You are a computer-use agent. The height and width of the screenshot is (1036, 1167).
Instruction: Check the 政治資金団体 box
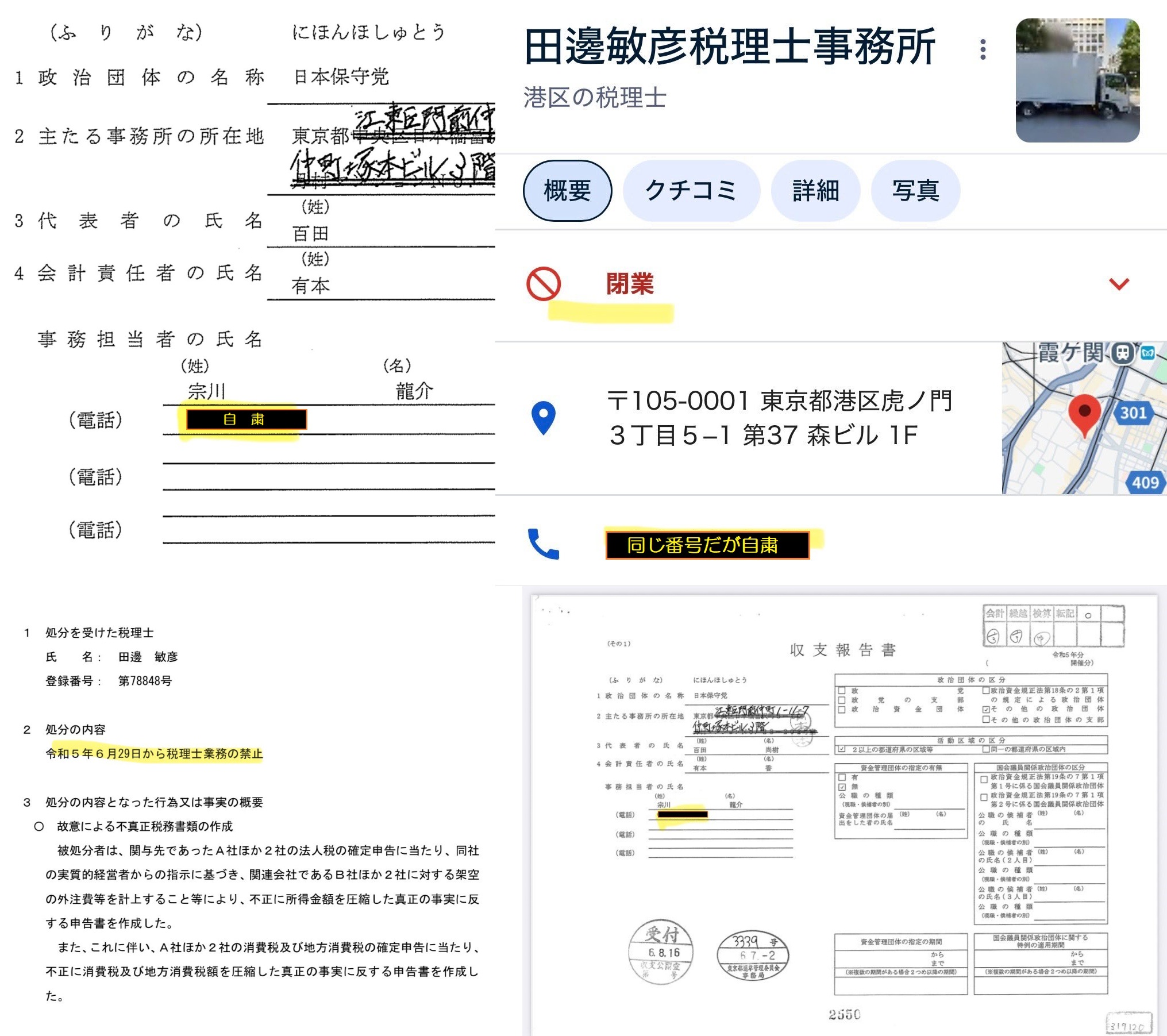[842, 709]
